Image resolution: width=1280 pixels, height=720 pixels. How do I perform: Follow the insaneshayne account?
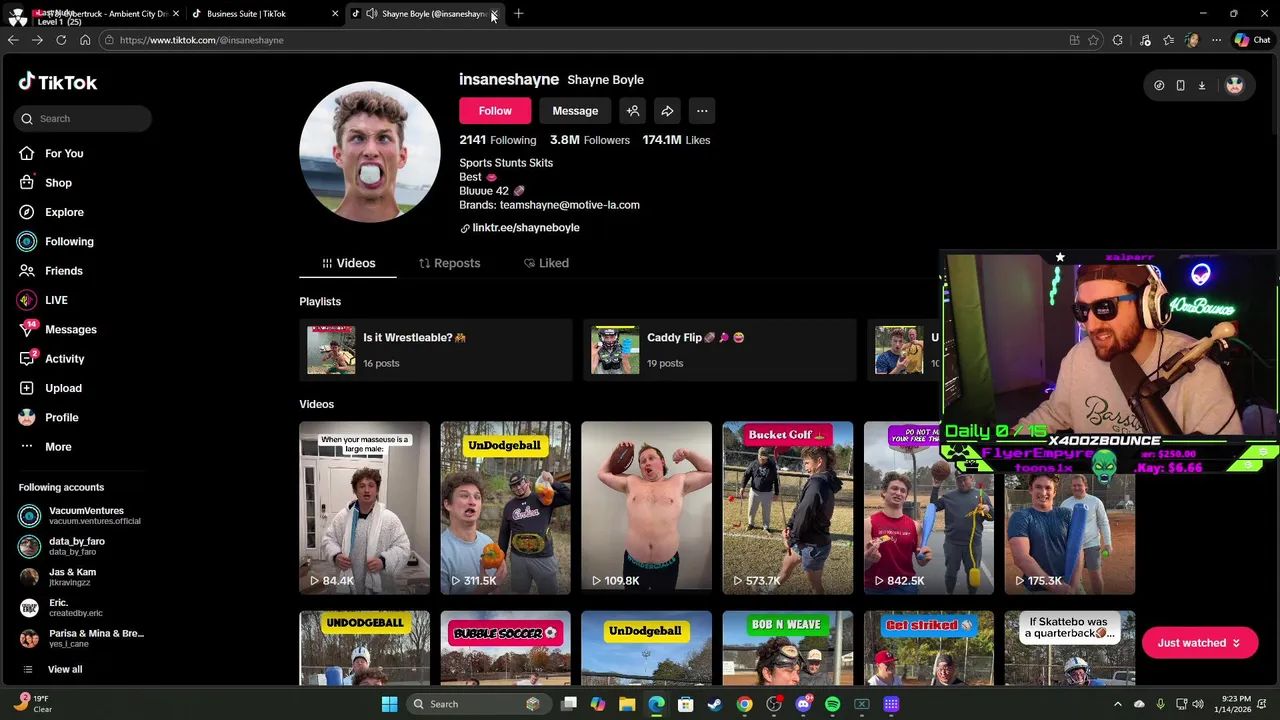pos(495,111)
